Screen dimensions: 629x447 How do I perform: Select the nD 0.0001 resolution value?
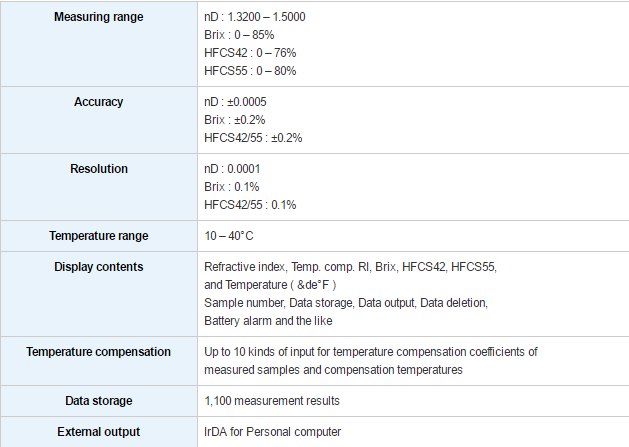232,169
